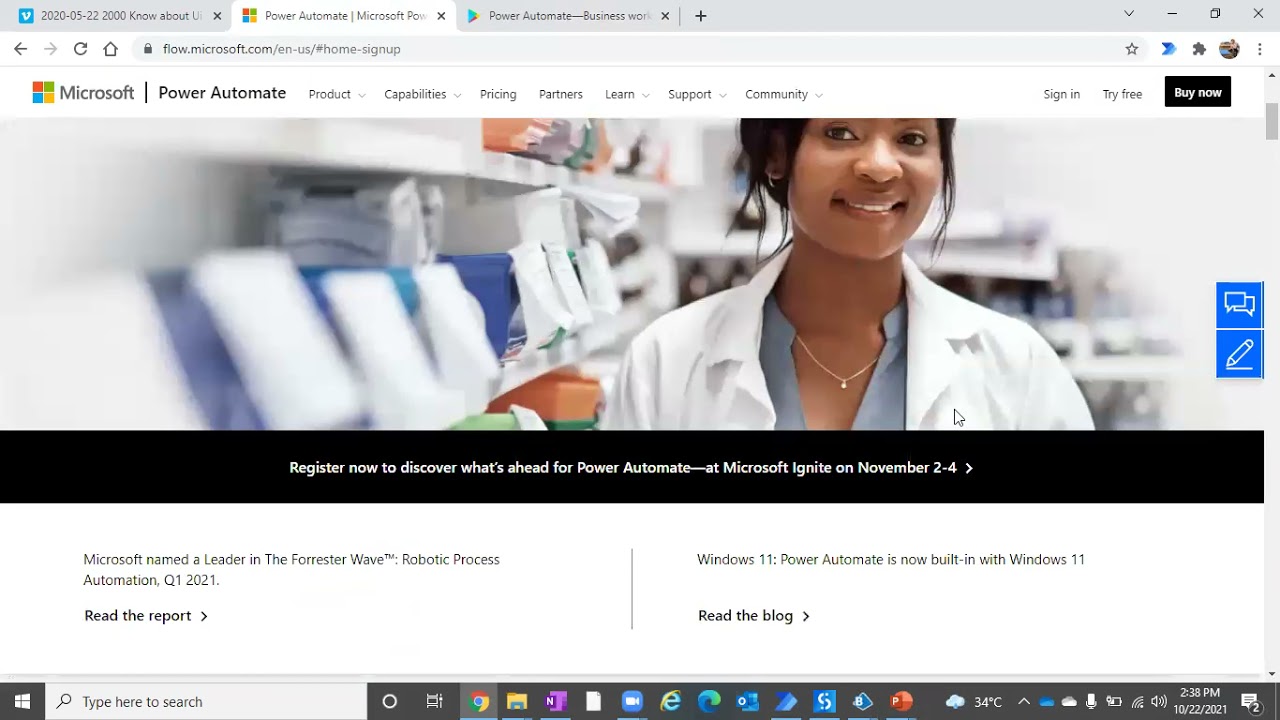Expand the Capabilities menu
The image size is (1280, 720).
click(423, 94)
